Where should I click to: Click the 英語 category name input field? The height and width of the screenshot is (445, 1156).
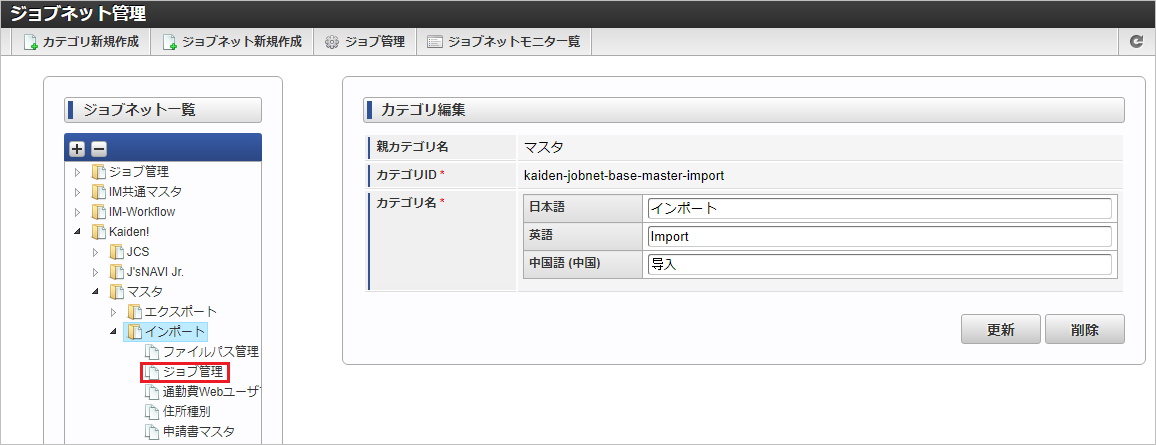point(879,237)
